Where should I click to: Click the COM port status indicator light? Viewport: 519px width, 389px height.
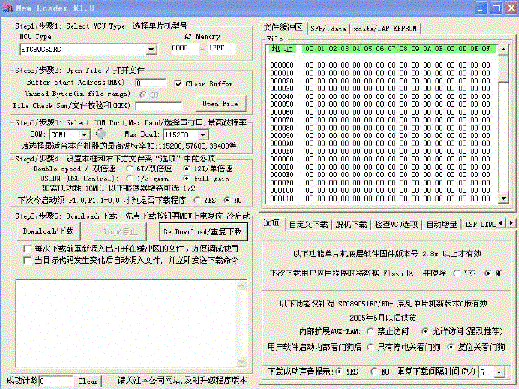[101, 134]
